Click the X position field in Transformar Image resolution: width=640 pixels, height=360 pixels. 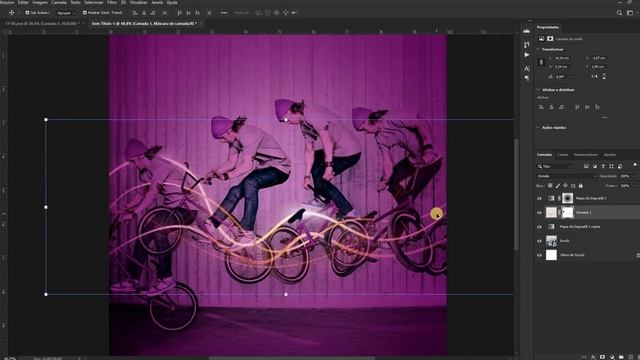point(599,58)
